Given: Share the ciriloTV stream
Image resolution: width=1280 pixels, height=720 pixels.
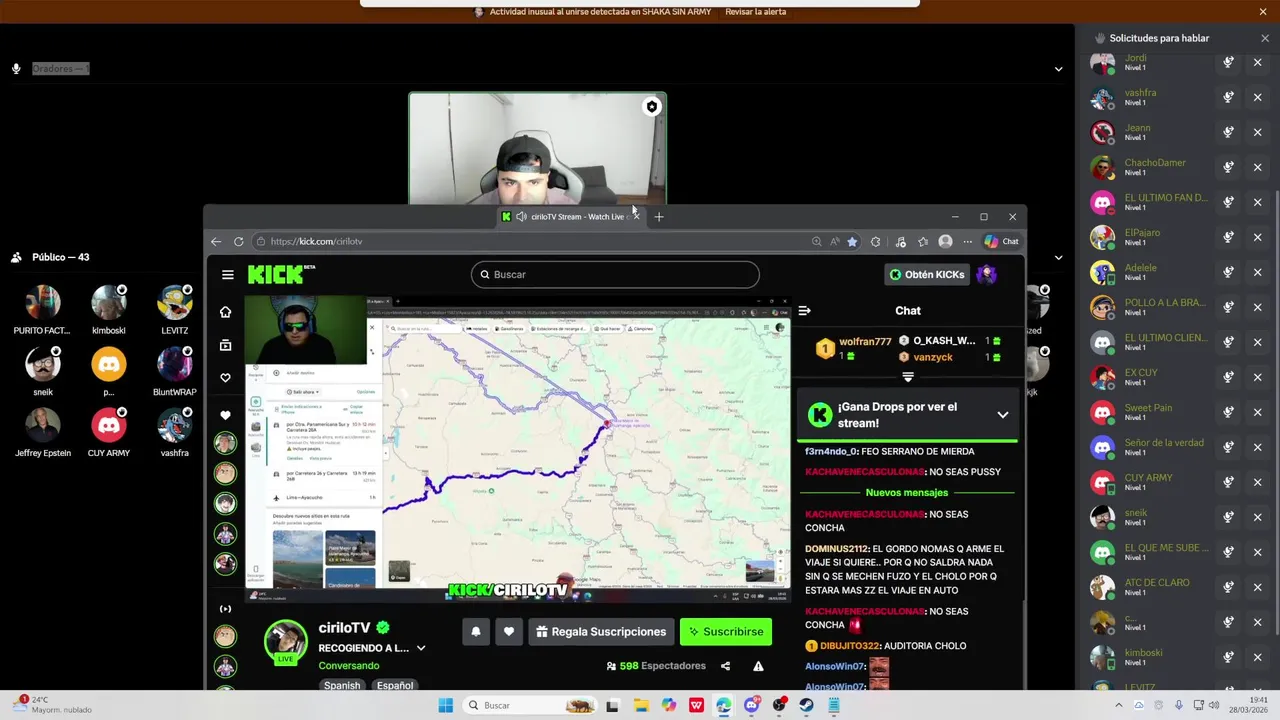Looking at the screenshot, I should pyautogui.click(x=725, y=666).
